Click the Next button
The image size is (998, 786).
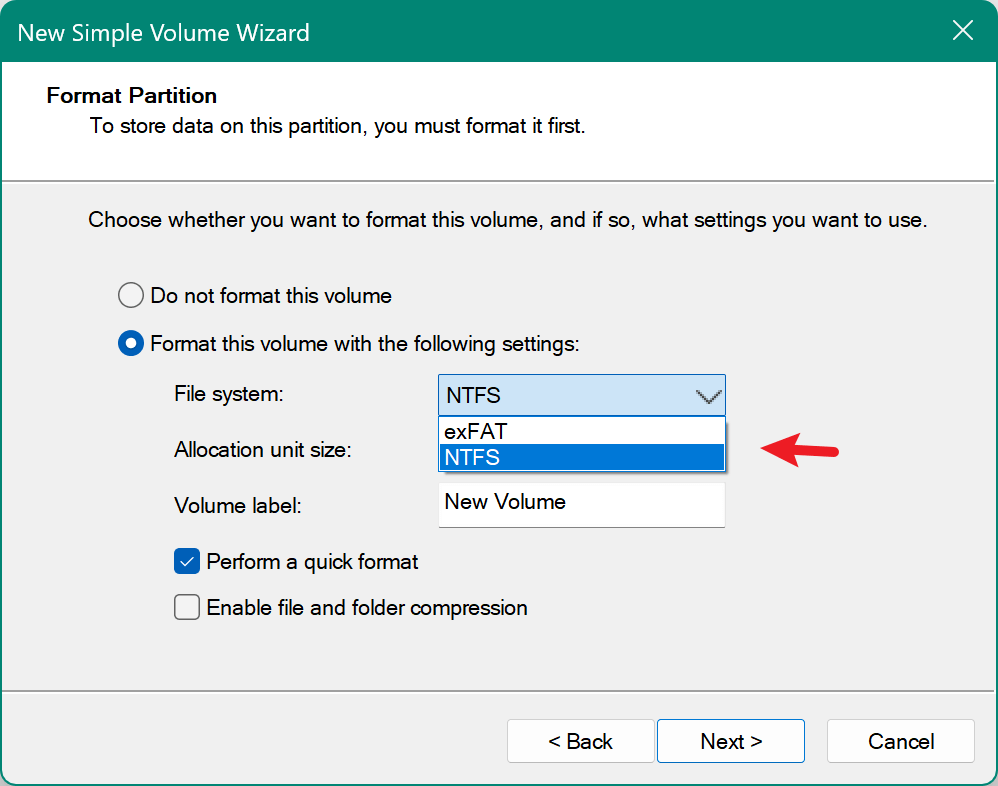click(x=730, y=741)
